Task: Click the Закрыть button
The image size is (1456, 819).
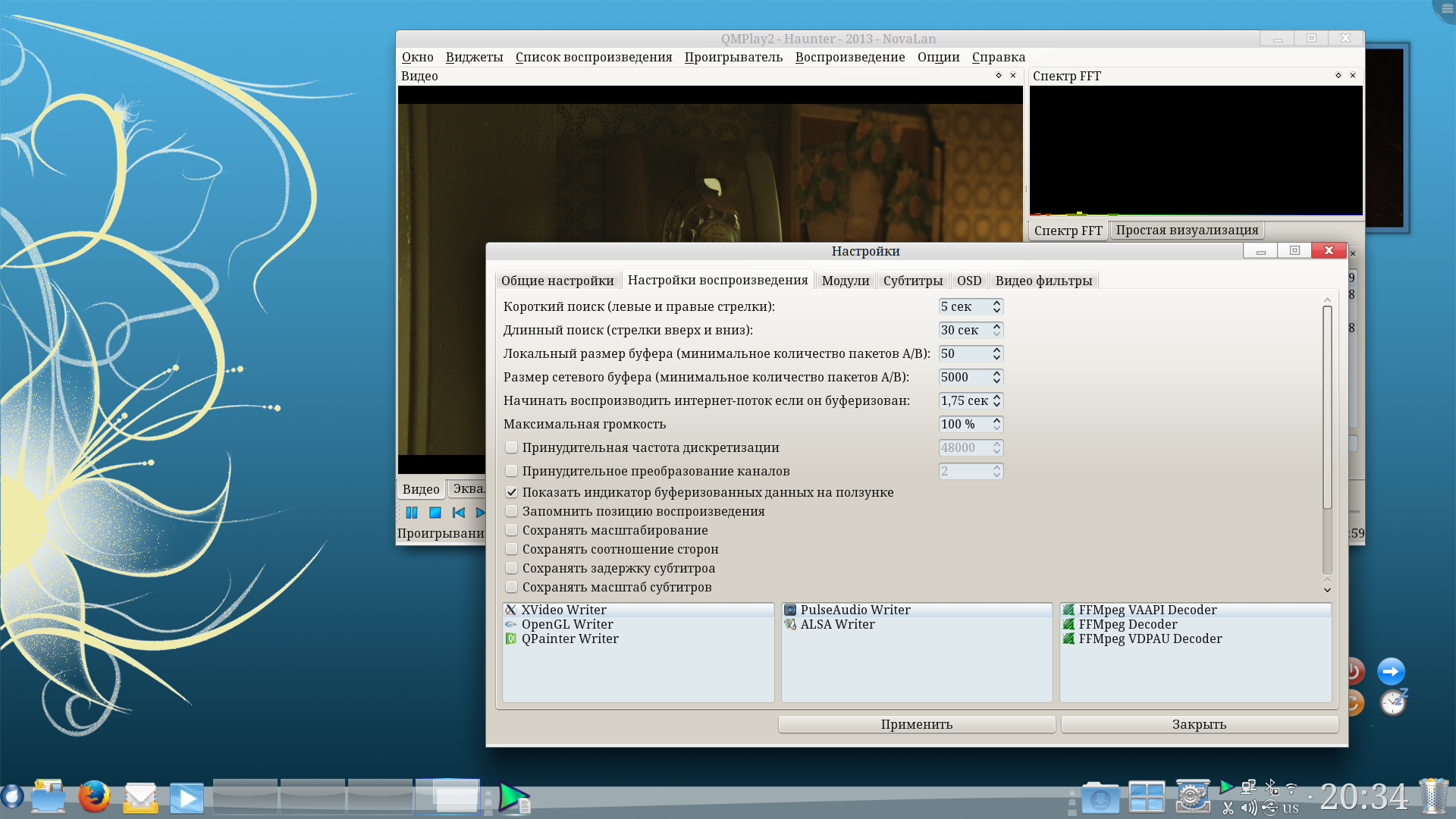Action: coord(1198,724)
